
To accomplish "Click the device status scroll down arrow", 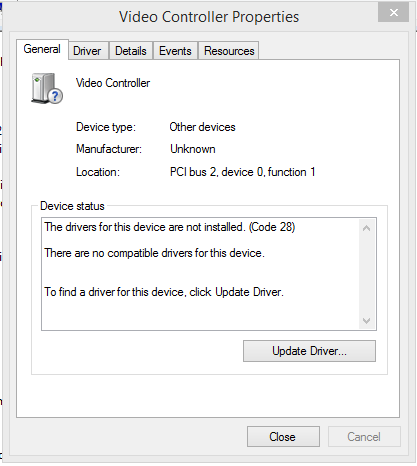I will click(x=367, y=321).
